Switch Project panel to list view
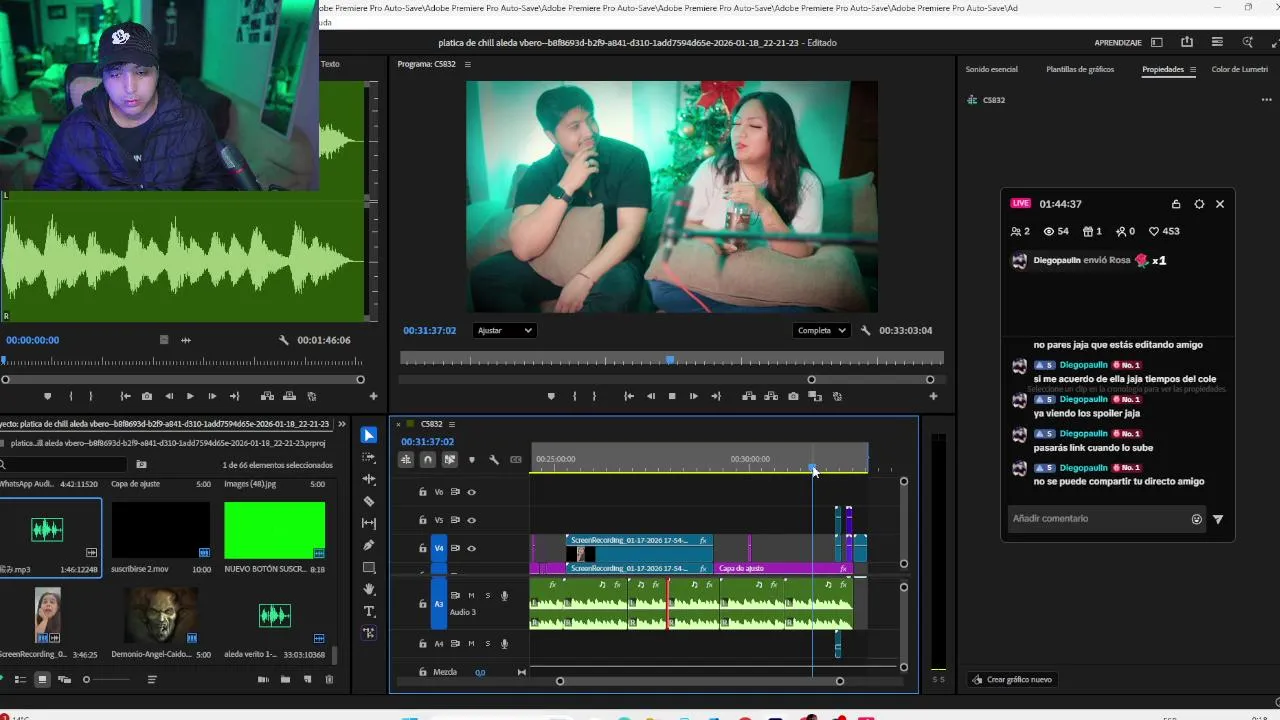Viewport: 1280px width, 720px height. [20, 680]
